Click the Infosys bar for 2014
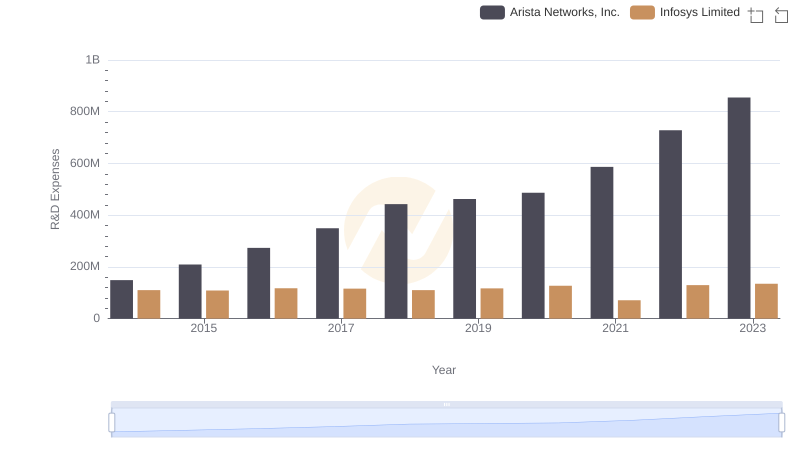 [149, 304]
